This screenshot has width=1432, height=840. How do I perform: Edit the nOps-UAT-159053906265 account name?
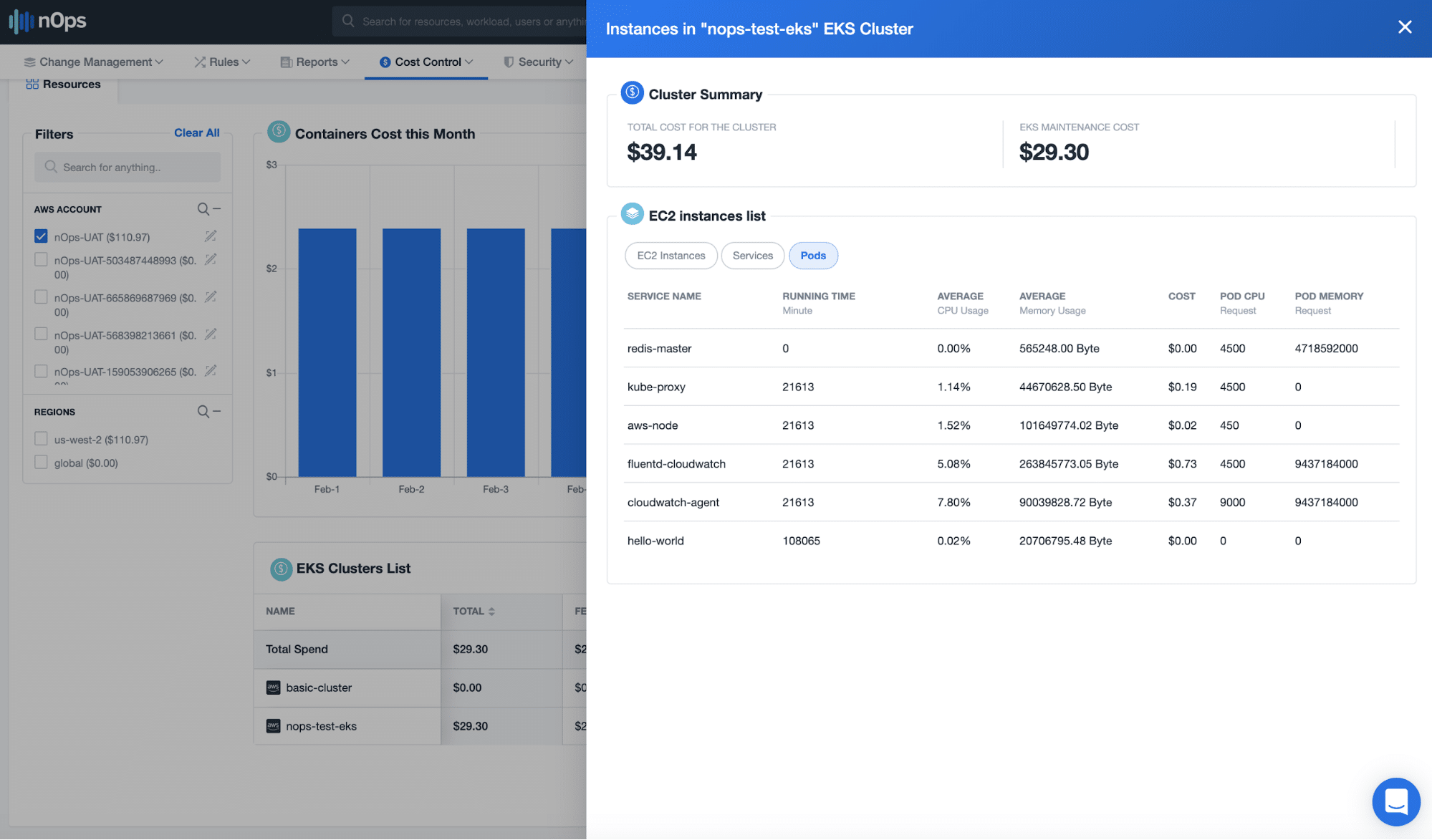click(x=211, y=371)
